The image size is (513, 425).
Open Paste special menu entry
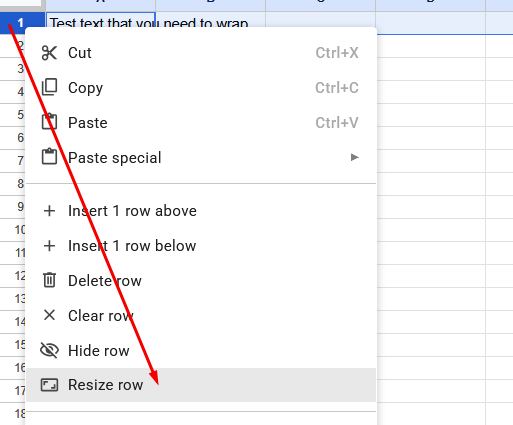pyautogui.click(x=201, y=158)
